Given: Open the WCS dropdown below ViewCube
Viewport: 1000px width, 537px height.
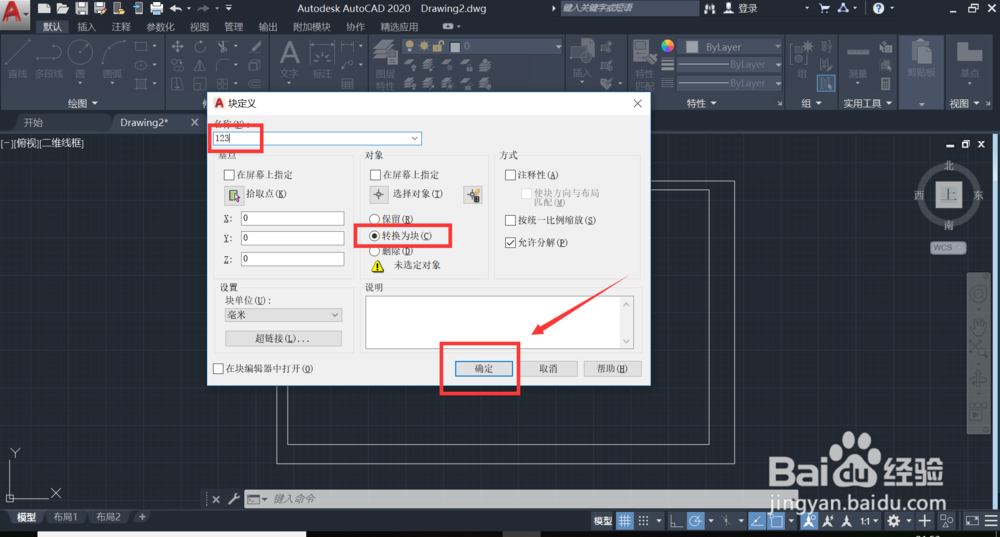Looking at the screenshot, I should 948,247.
